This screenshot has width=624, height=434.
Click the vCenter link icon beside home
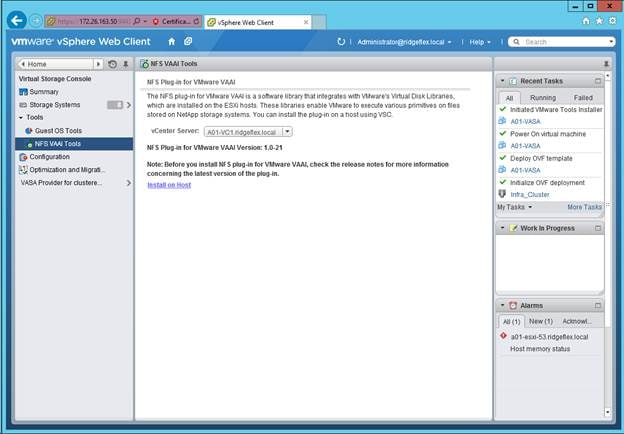[x=188, y=41]
